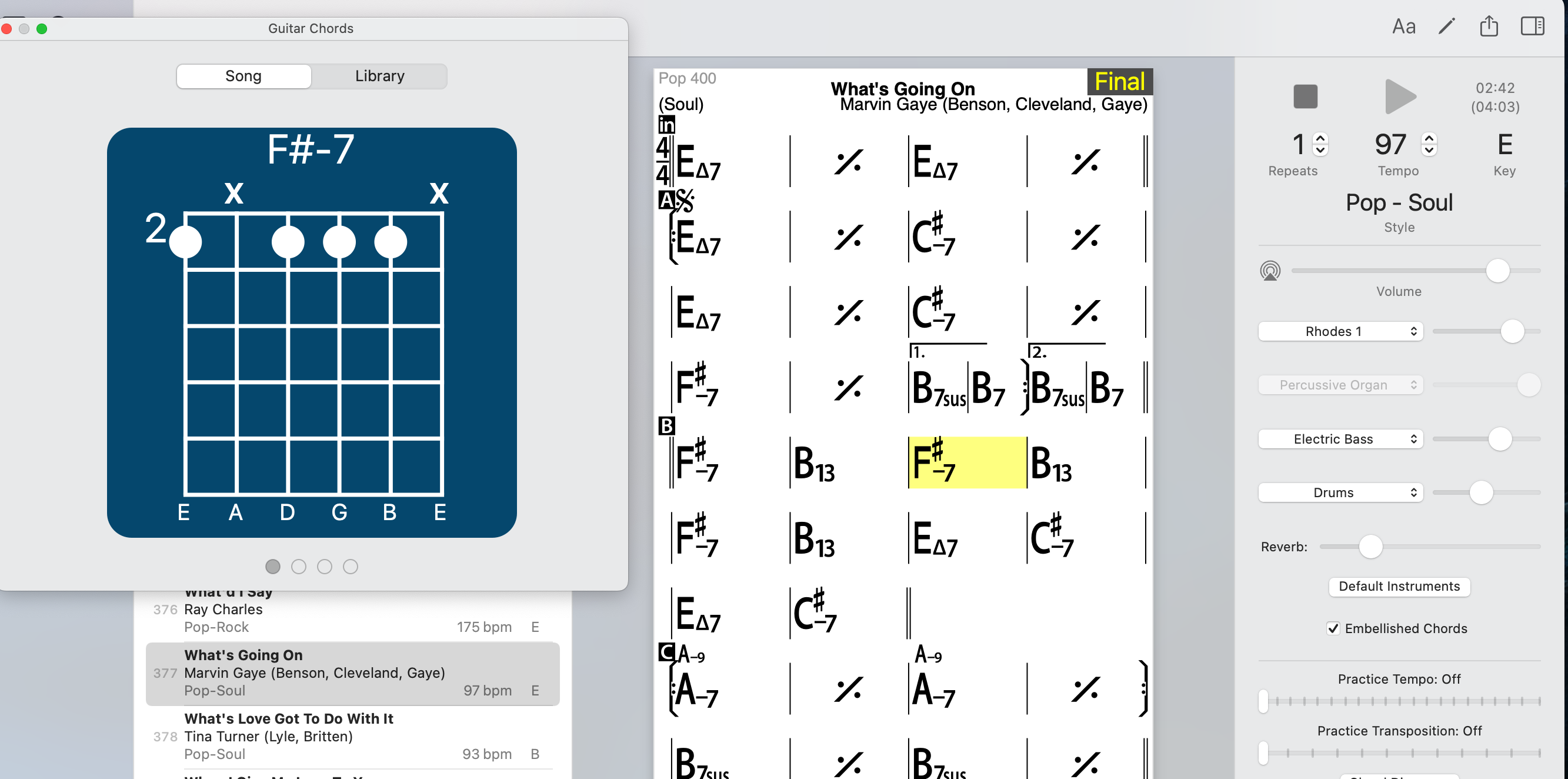
Task: Open the Key selector showing E
Action: click(x=1504, y=145)
